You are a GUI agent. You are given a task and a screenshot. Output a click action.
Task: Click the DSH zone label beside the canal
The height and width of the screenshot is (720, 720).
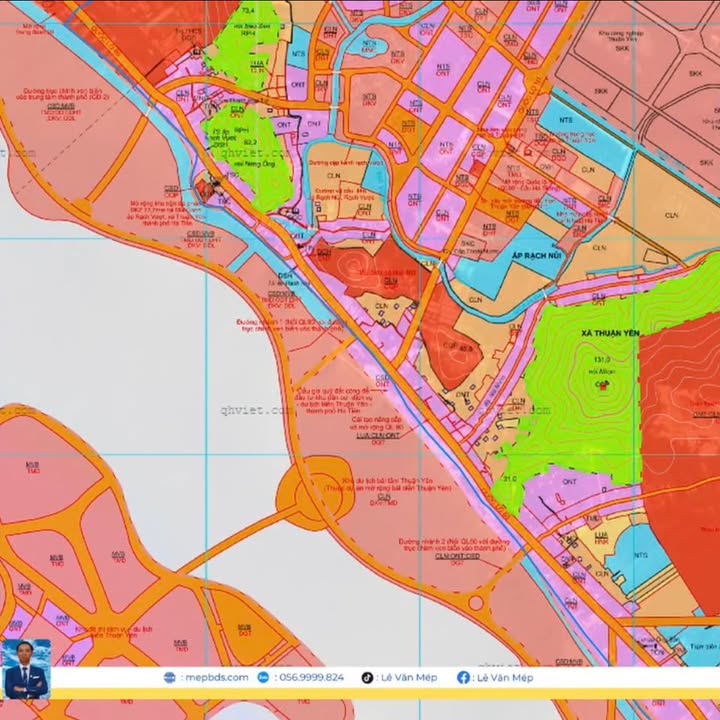click(x=286, y=277)
